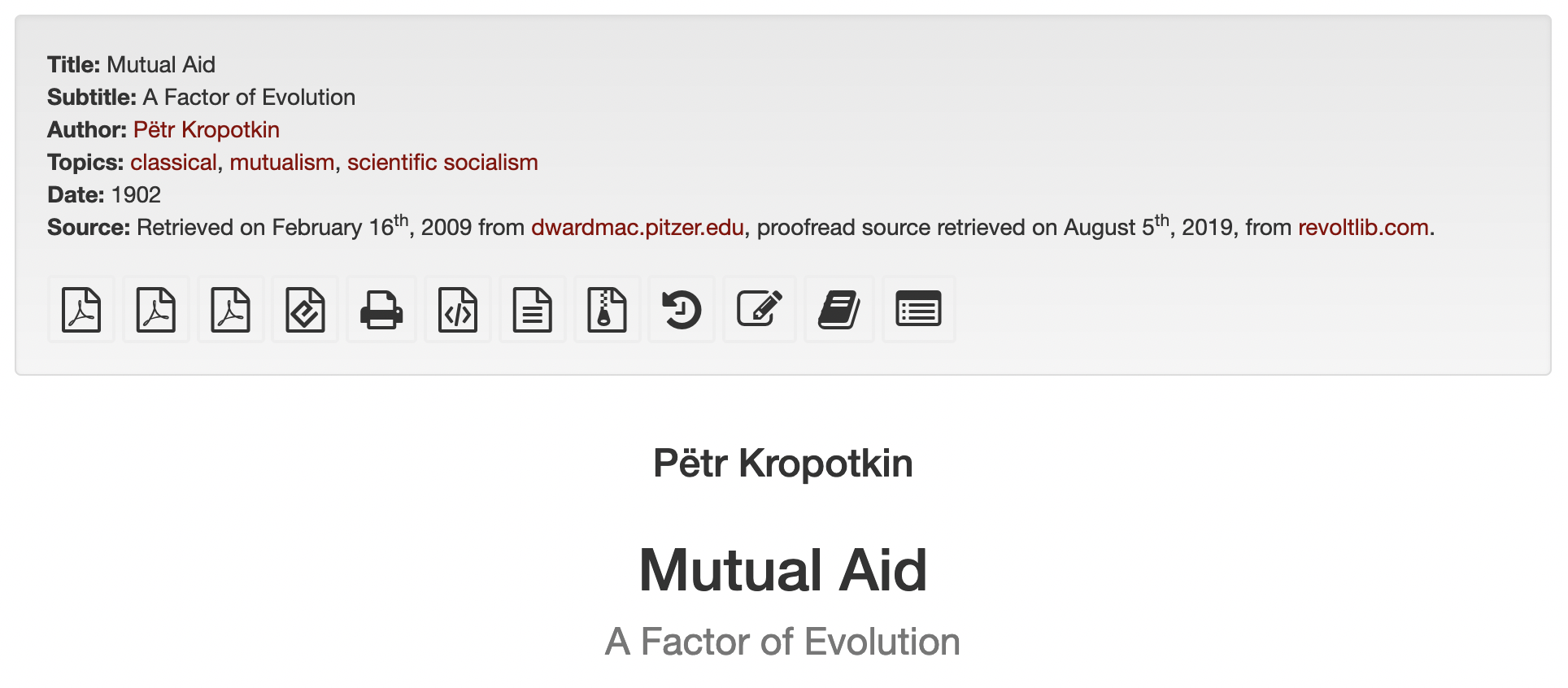Visit the revoltlib.com source link
The image size is (1568, 688).
(1363, 228)
